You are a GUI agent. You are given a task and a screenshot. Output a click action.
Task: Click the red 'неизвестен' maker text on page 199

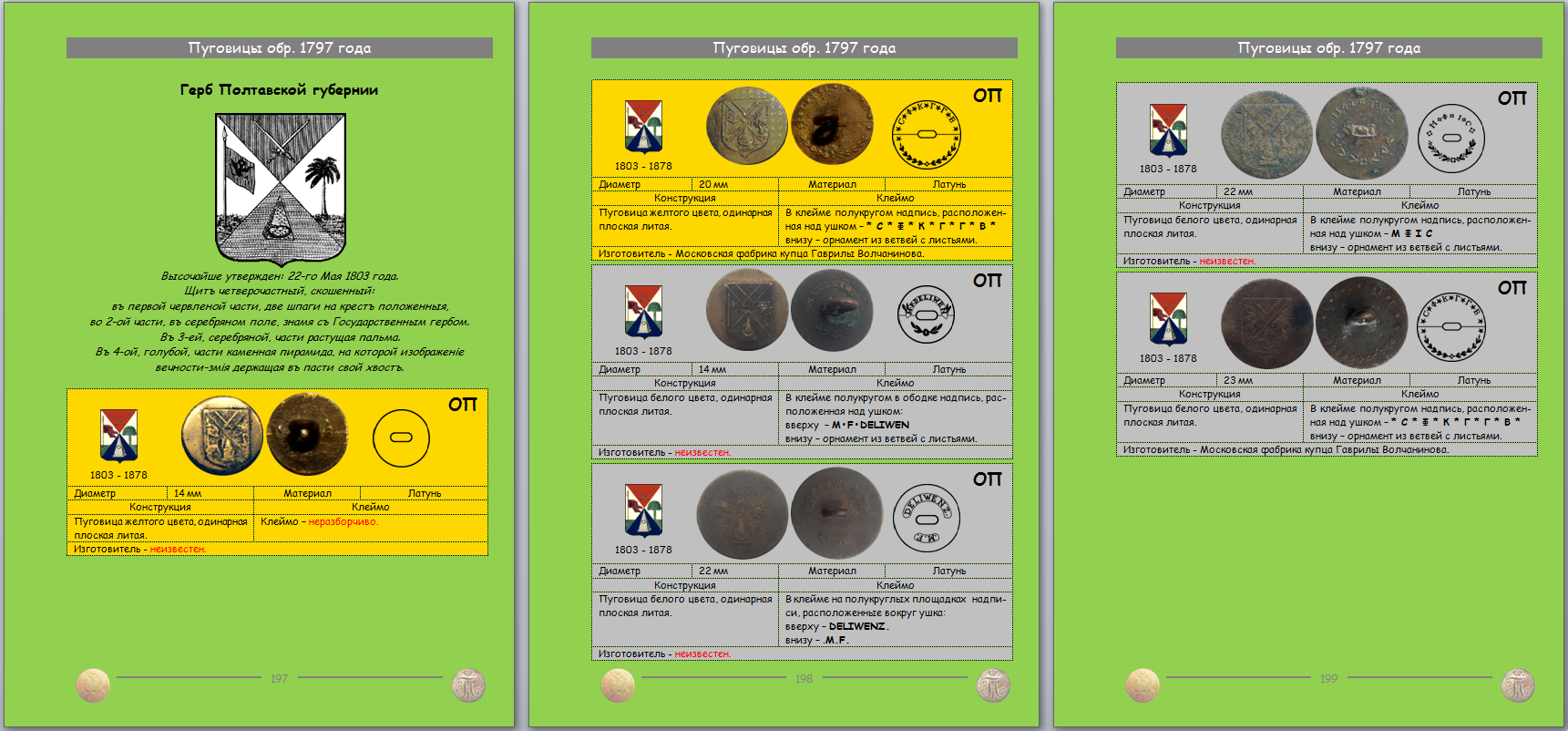coord(1226,261)
